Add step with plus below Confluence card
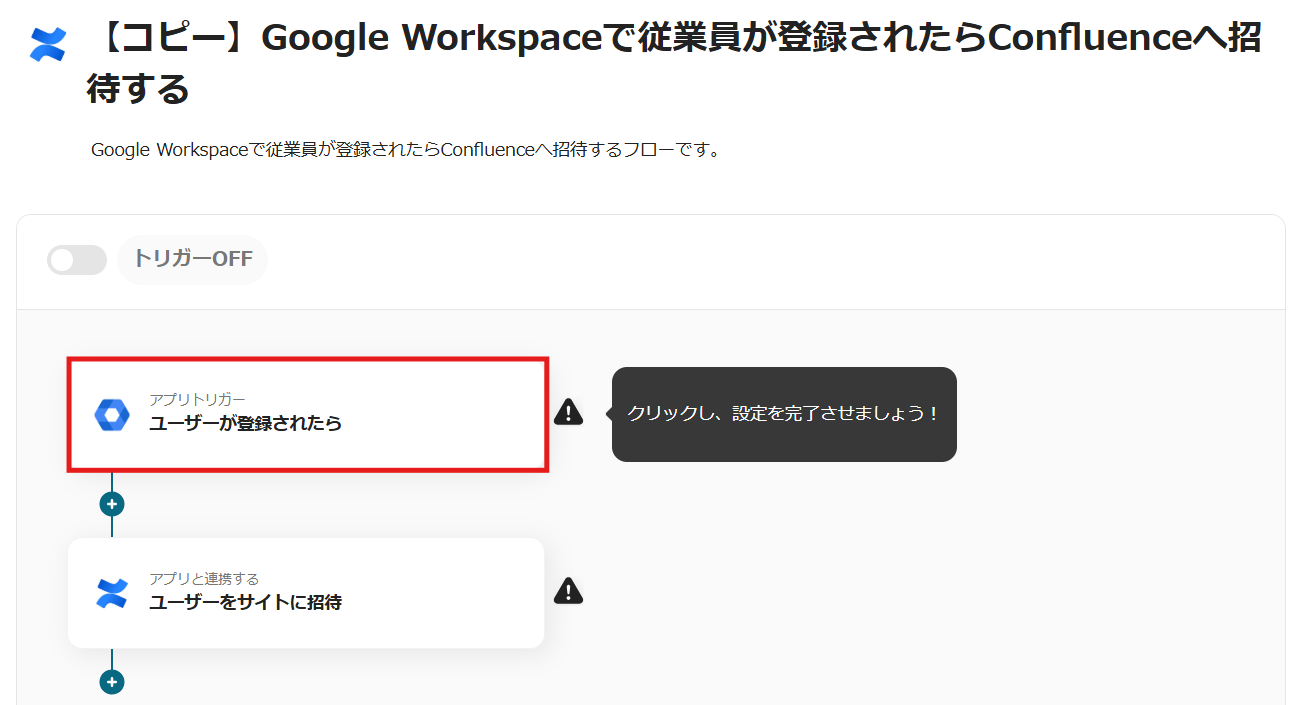The height and width of the screenshot is (705, 1301). click(x=112, y=682)
